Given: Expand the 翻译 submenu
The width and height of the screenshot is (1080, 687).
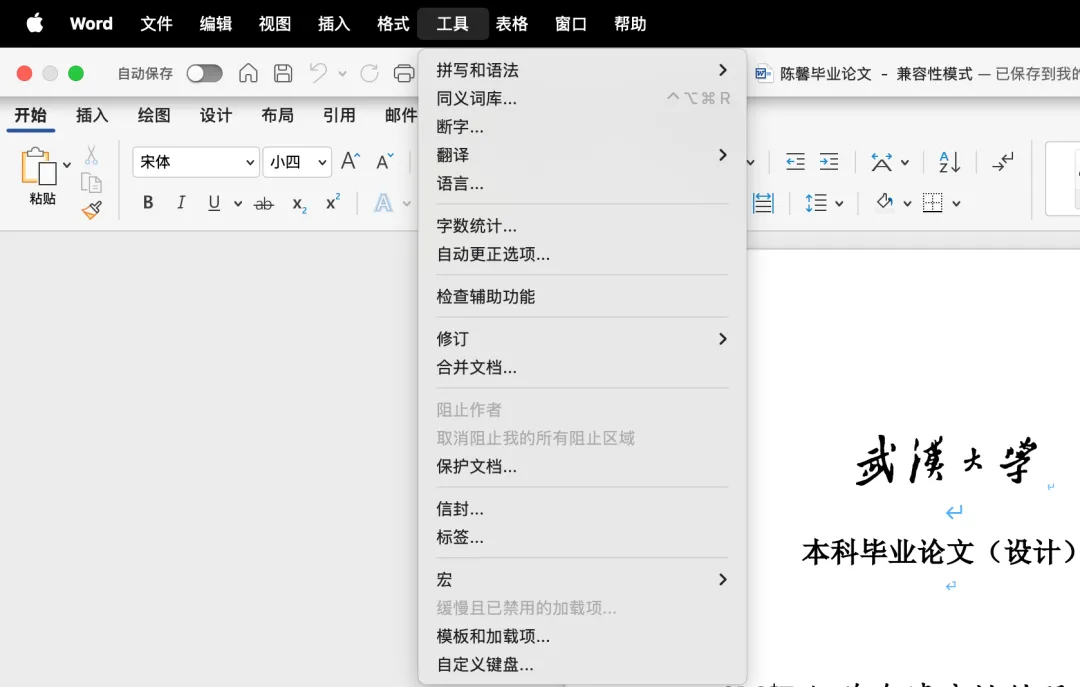Looking at the screenshot, I should pyautogui.click(x=582, y=155).
